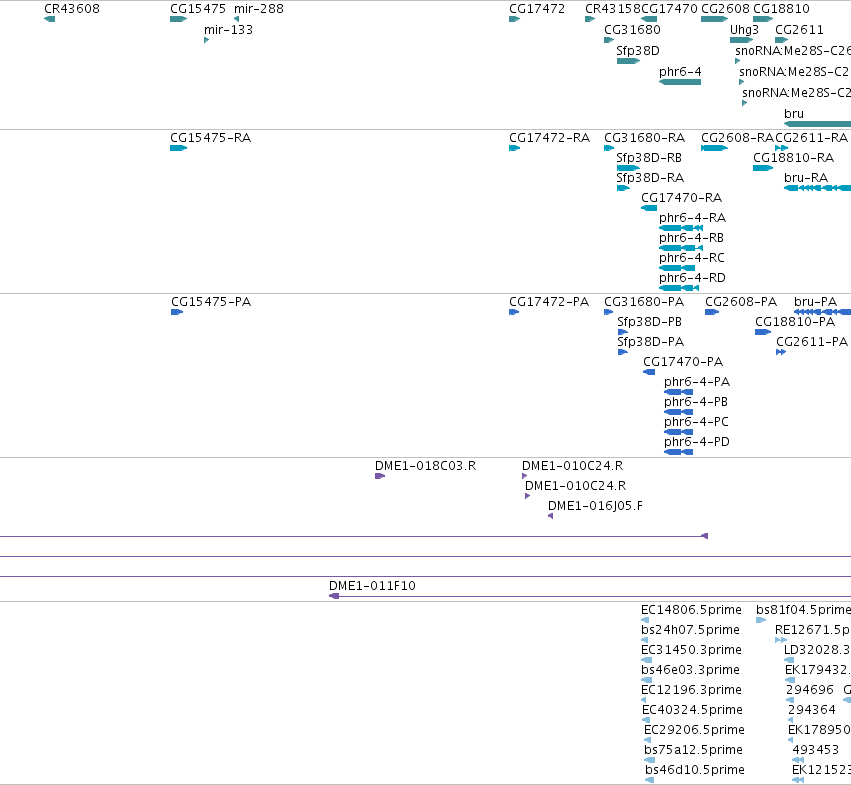Select the Sfp38D-RB transcript
851x785 pixels.
click(649, 158)
